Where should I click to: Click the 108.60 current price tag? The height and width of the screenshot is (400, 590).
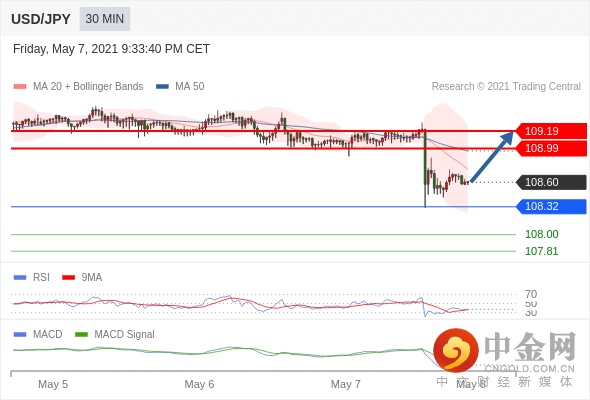coord(551,182)
